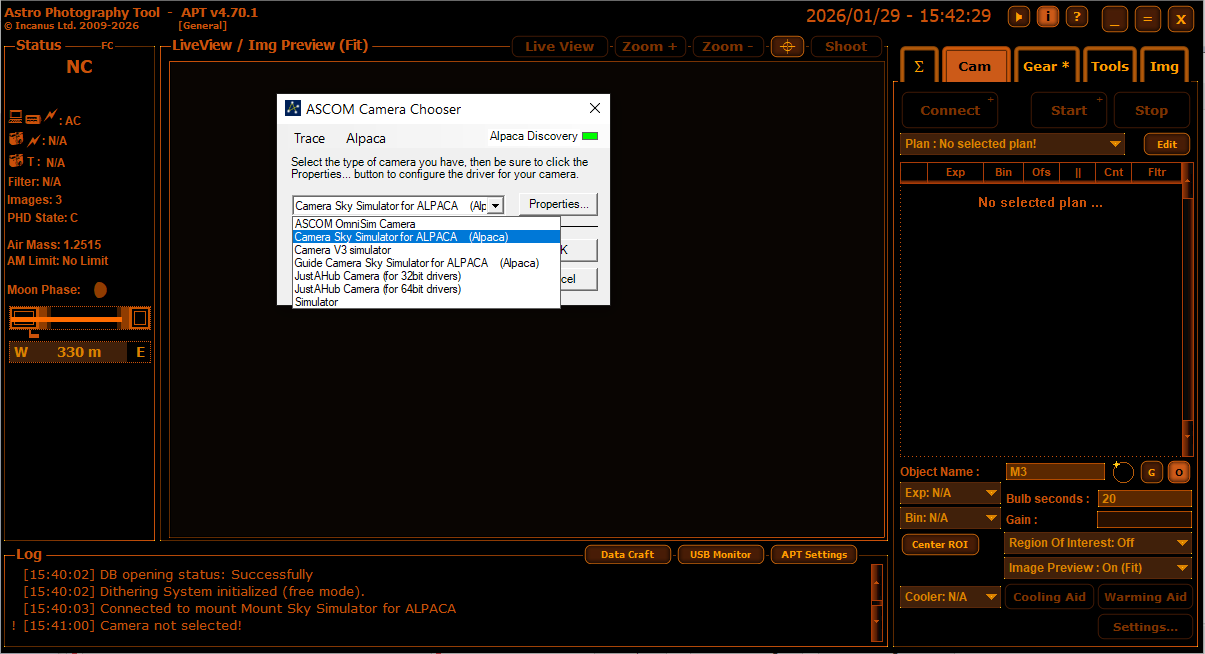Click the crosshair icon in LiveView toolbar

click(x=787, y=47)
